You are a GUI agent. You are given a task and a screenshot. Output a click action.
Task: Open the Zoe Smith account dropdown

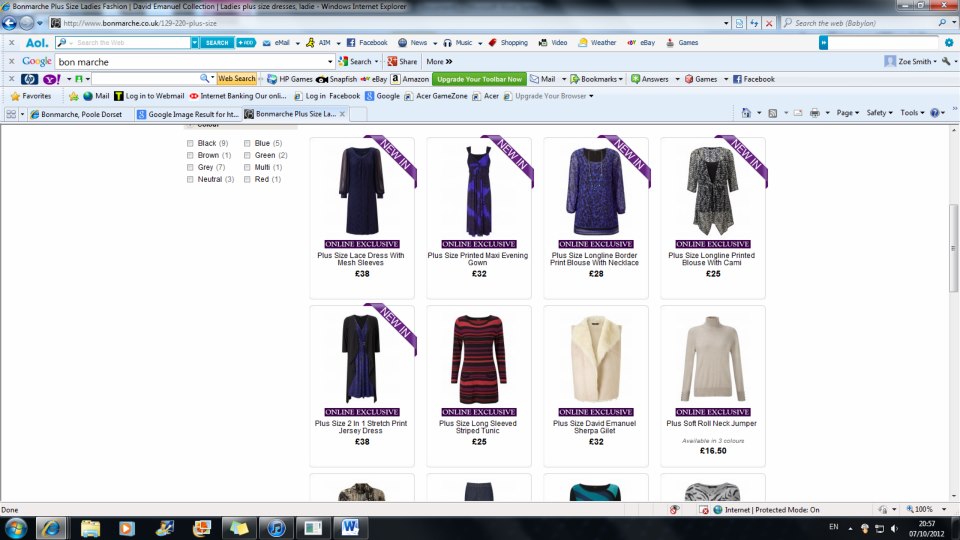(918, 61)
